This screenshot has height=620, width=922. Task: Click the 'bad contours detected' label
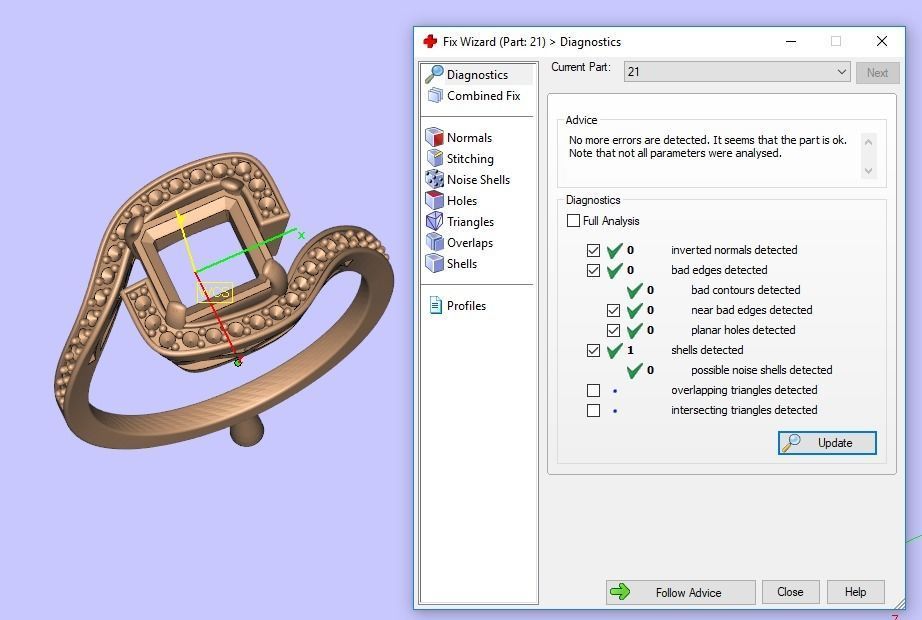tap(746, 290)
